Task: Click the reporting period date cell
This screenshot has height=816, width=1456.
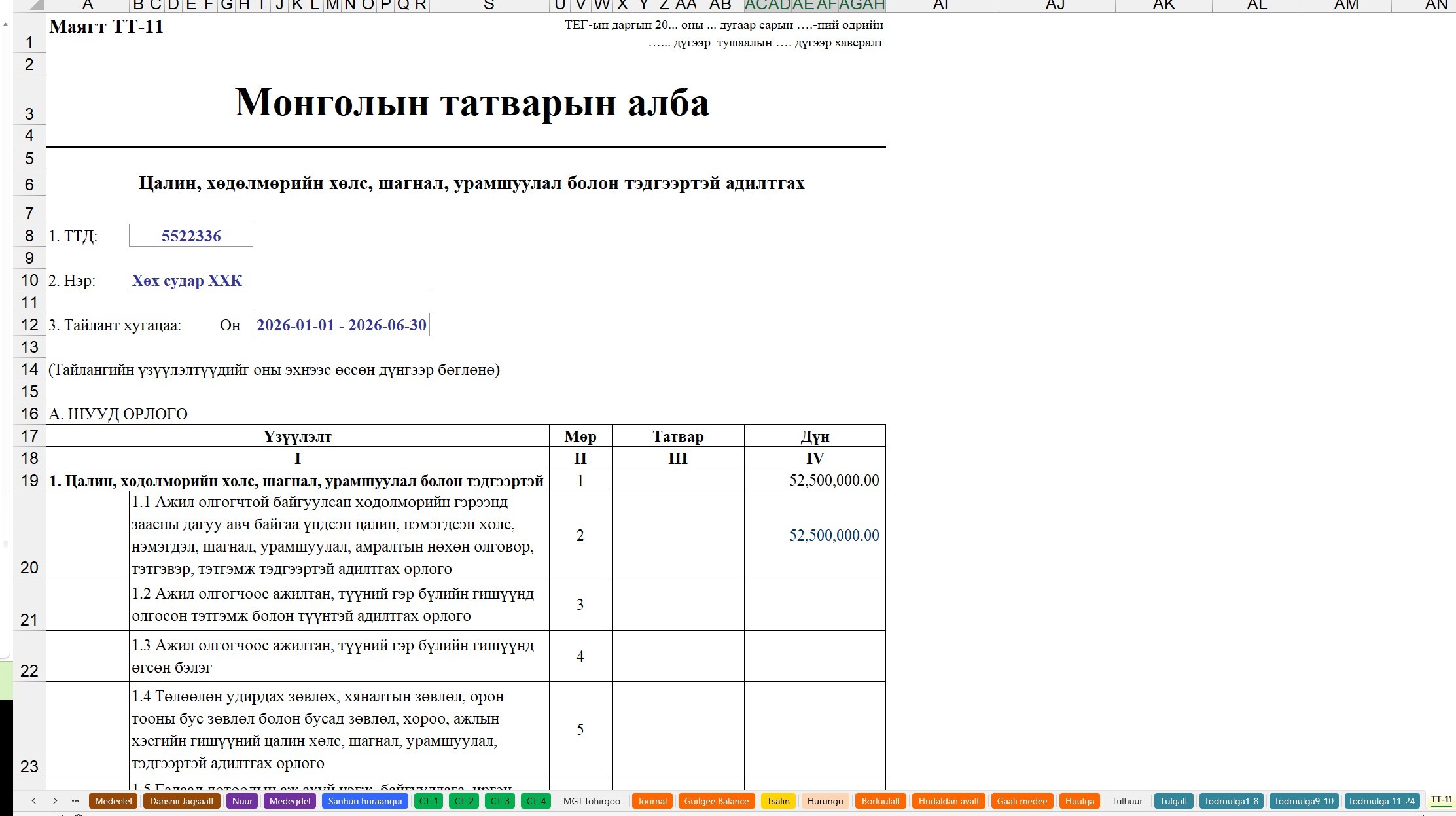Action: click(341, 325)
